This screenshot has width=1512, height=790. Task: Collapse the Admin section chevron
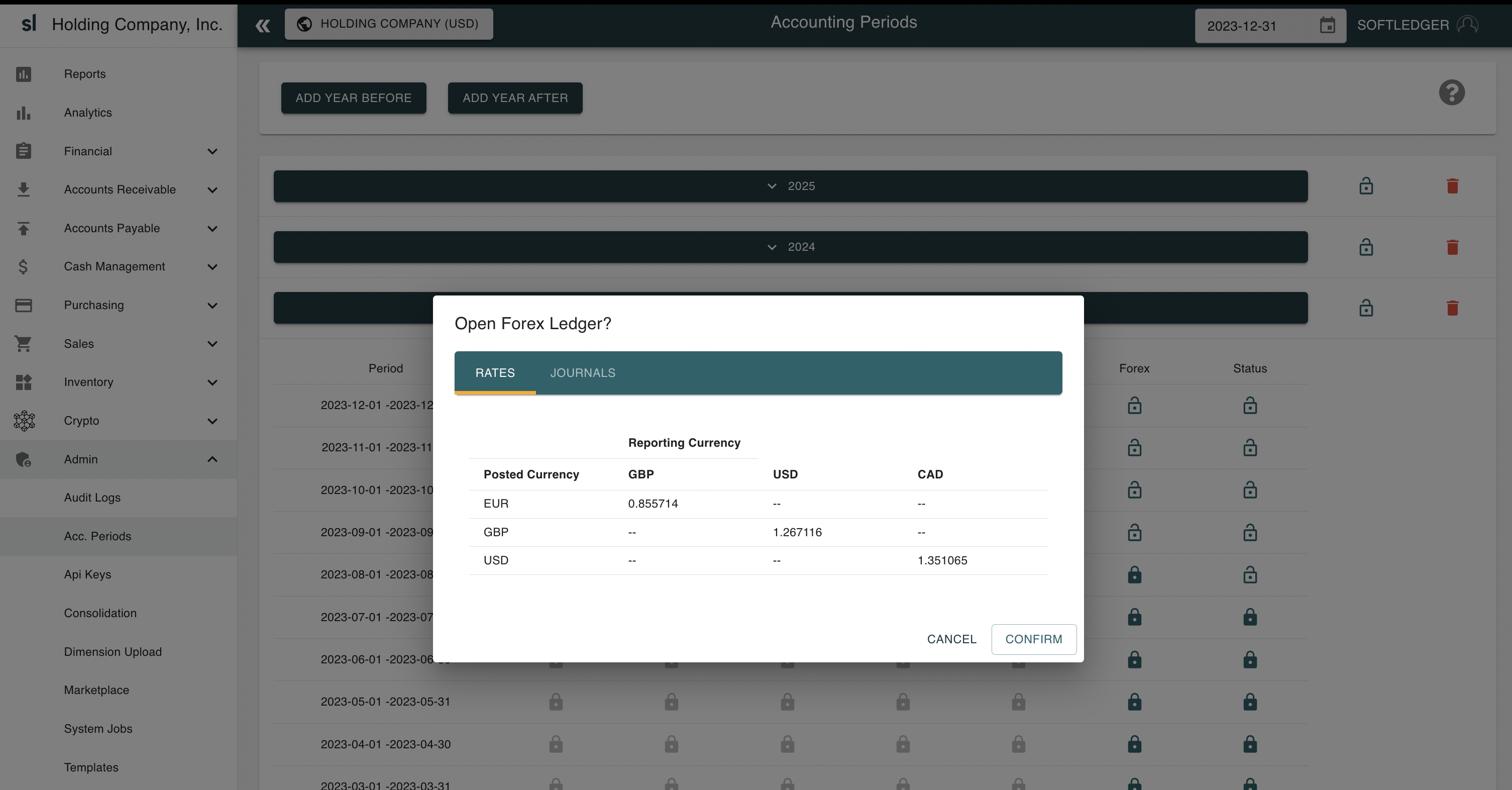[212, 459]
